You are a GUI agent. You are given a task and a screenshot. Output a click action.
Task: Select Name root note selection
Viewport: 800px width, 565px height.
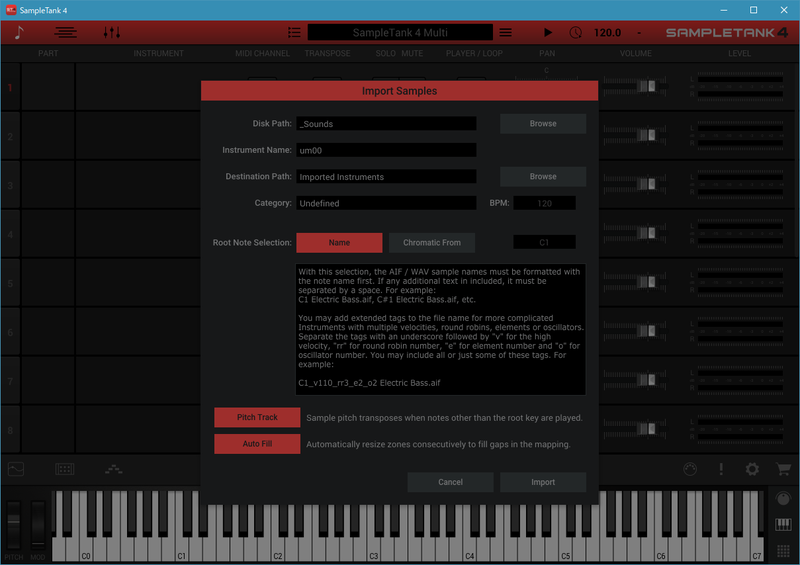coord(339,242)
